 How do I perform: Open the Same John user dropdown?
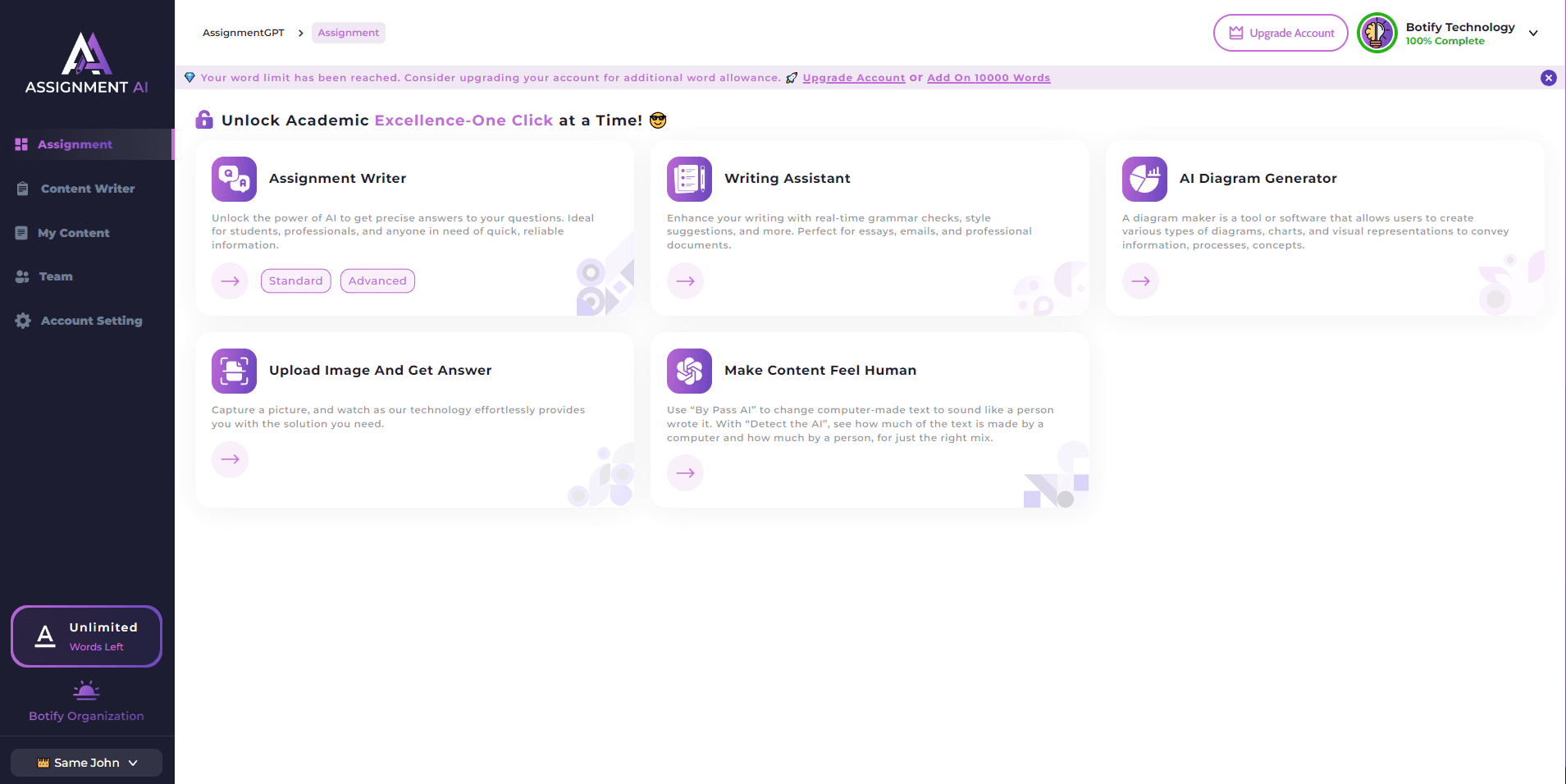point(86,763)
